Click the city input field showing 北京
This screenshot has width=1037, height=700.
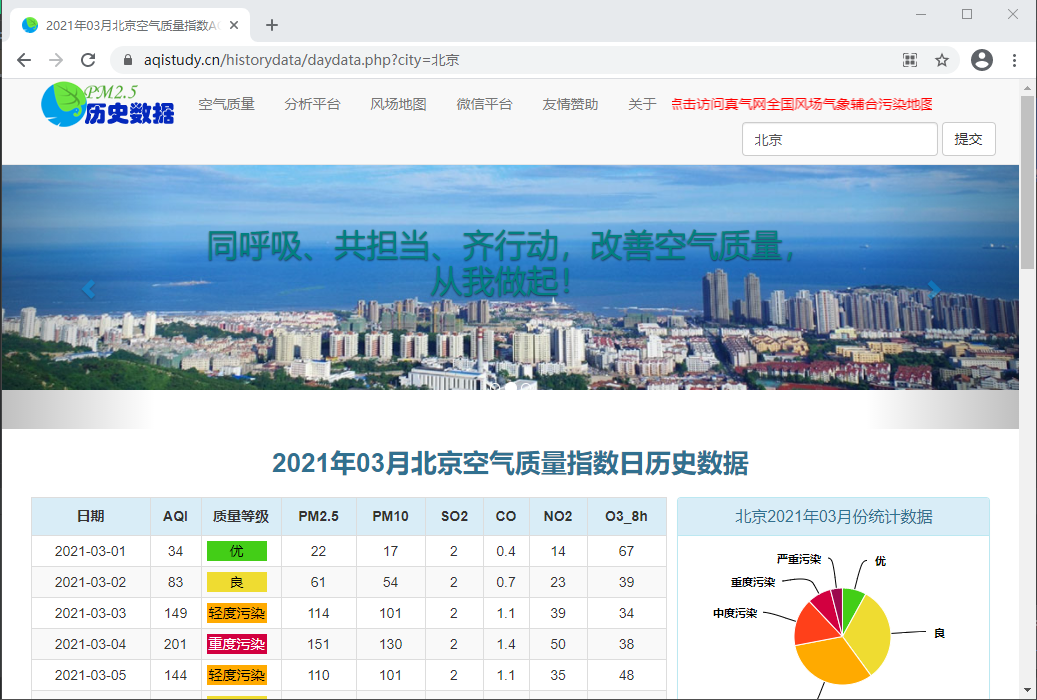coord(839,139)
